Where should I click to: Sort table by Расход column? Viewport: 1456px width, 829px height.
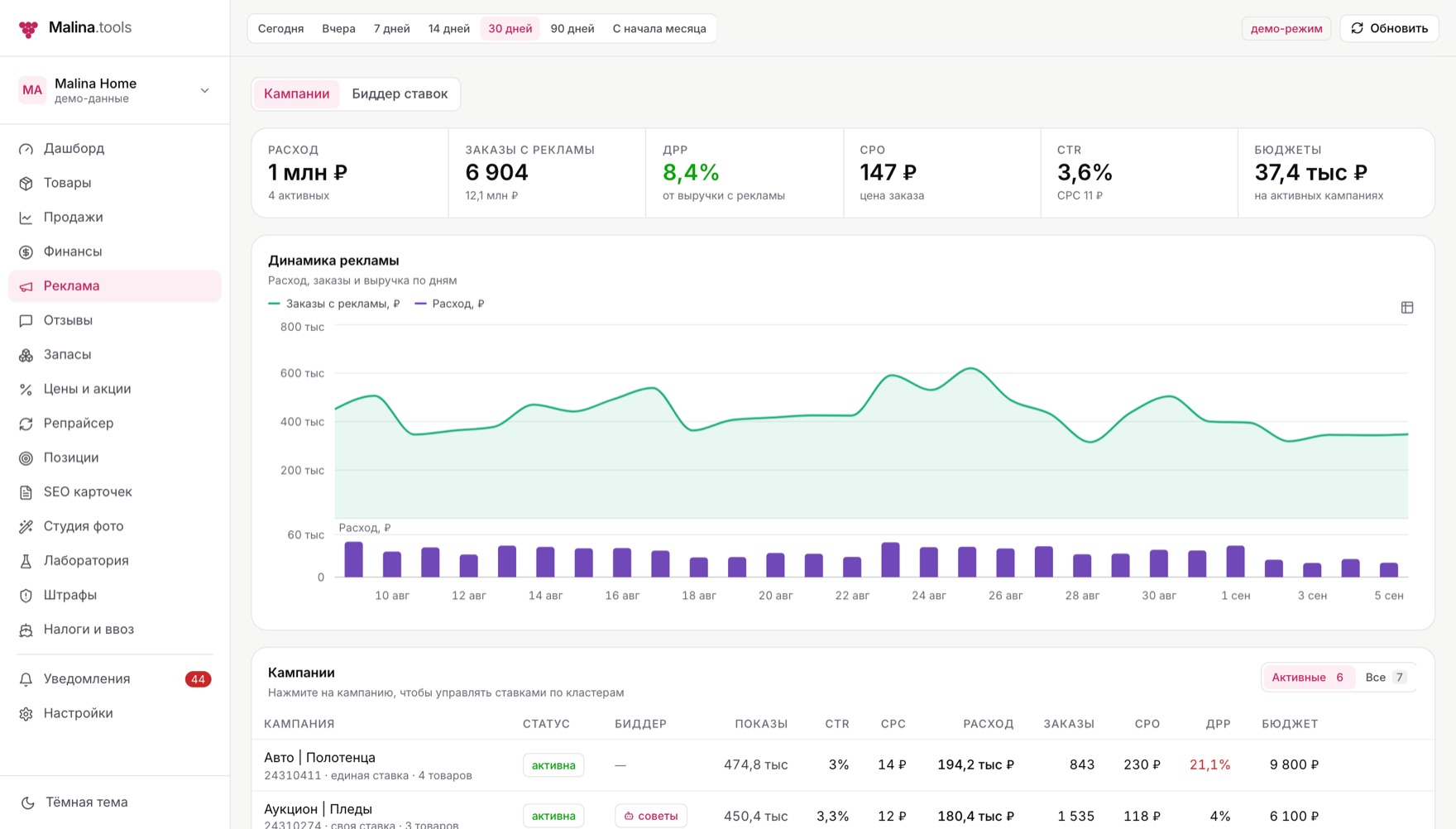pyautogui.click(x=989, y=724)
